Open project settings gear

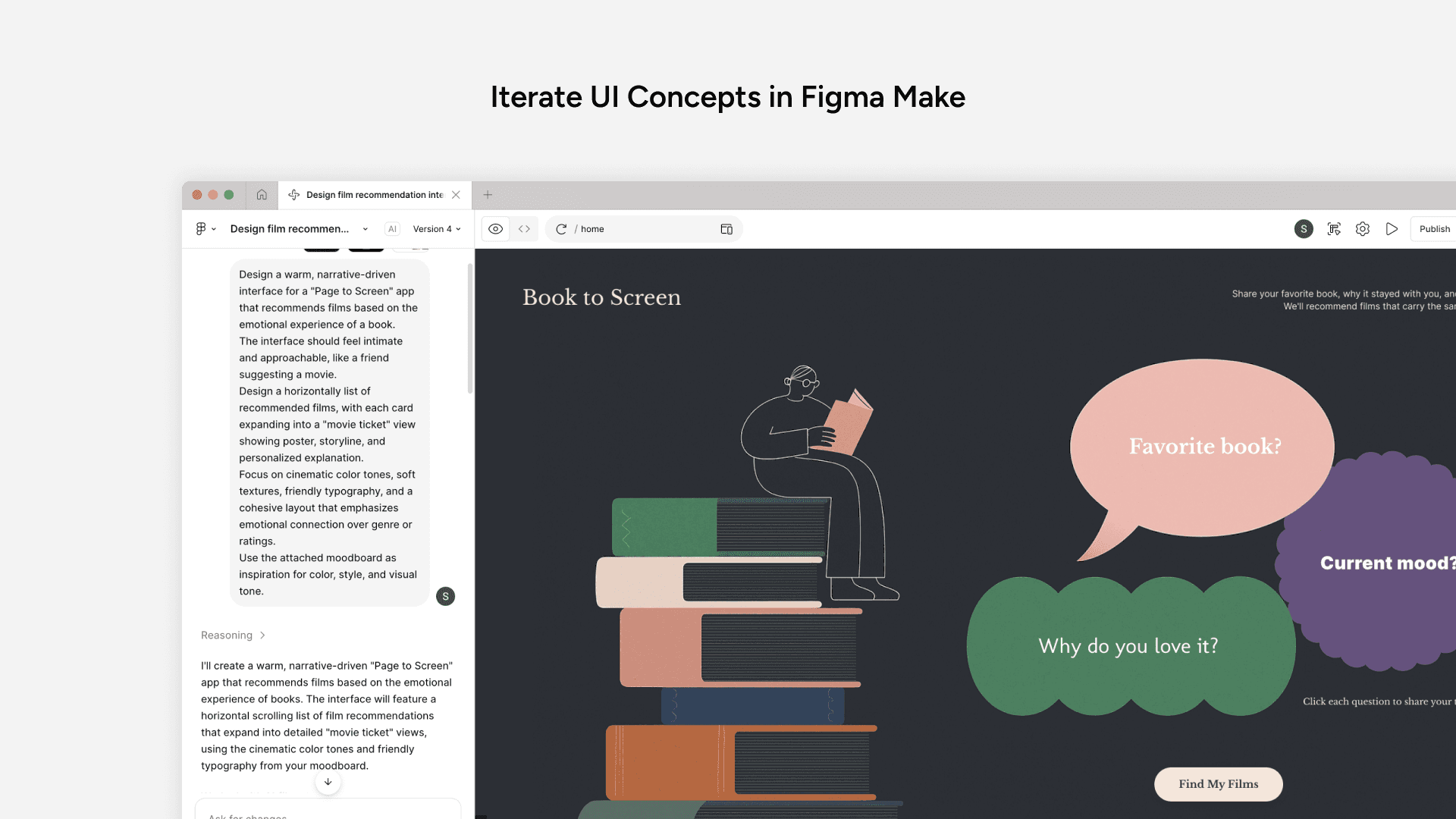point(1363,229)
